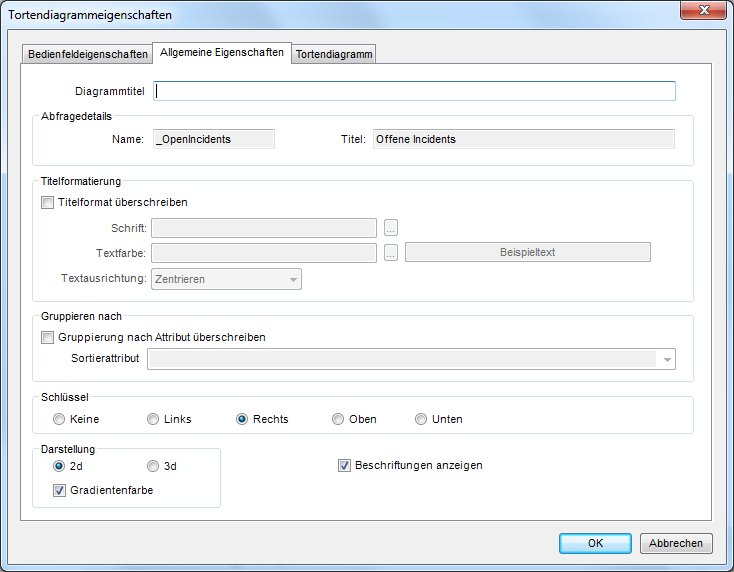This screenshot has width=734, height=572.
Task: Switch chart display to 3d
Action: [153, 466]
